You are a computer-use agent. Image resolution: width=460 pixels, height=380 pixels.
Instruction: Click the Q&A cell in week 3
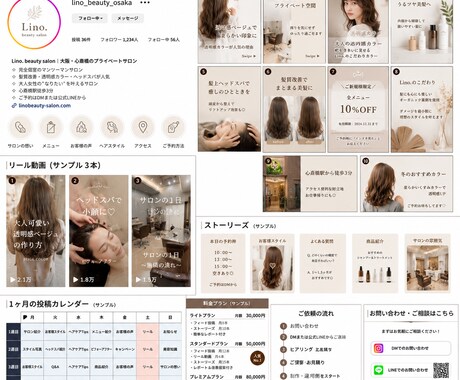click(x=55, y=367)
